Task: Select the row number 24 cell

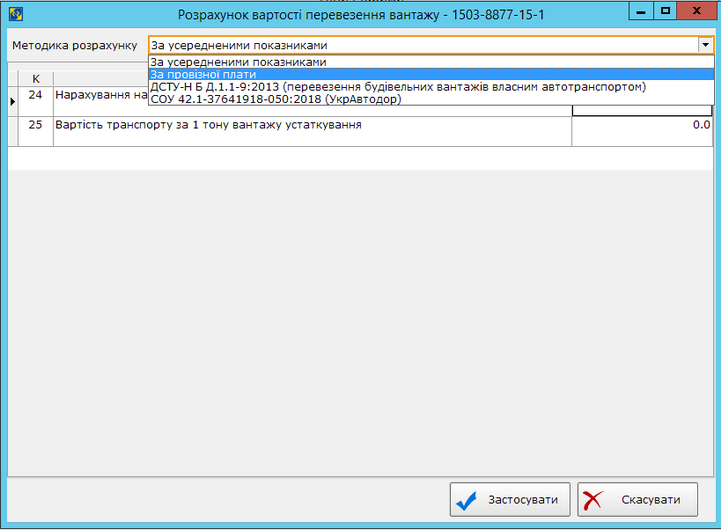Action: 36,97
